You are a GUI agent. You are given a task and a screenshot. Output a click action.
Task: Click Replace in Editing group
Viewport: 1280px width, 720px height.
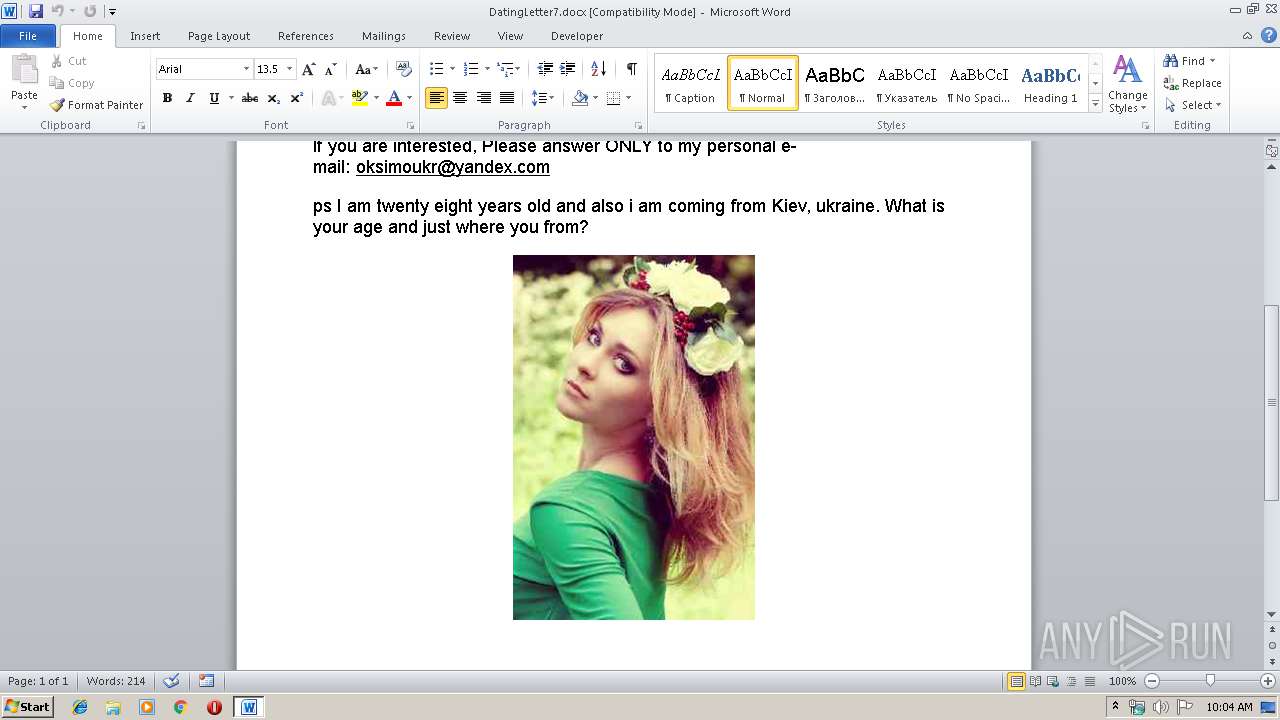[1193, 83]
